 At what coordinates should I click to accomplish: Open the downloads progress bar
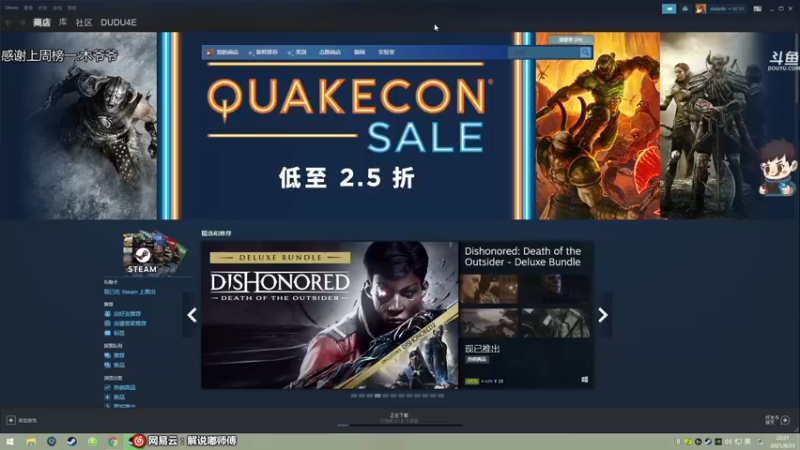click(x=399, y=424)
